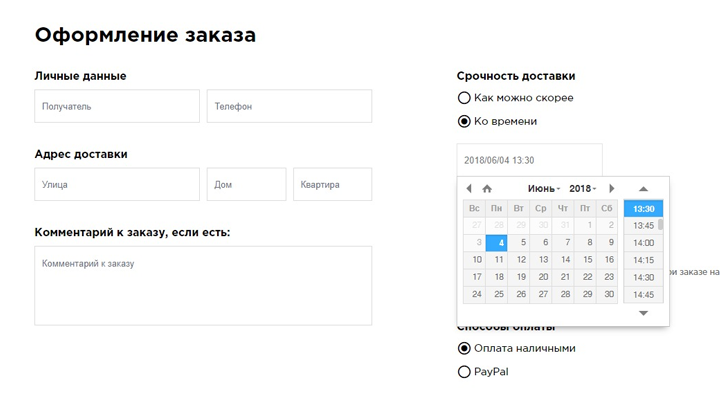
Task: Click the down arrow below time list
Action: tap(643, 313)
